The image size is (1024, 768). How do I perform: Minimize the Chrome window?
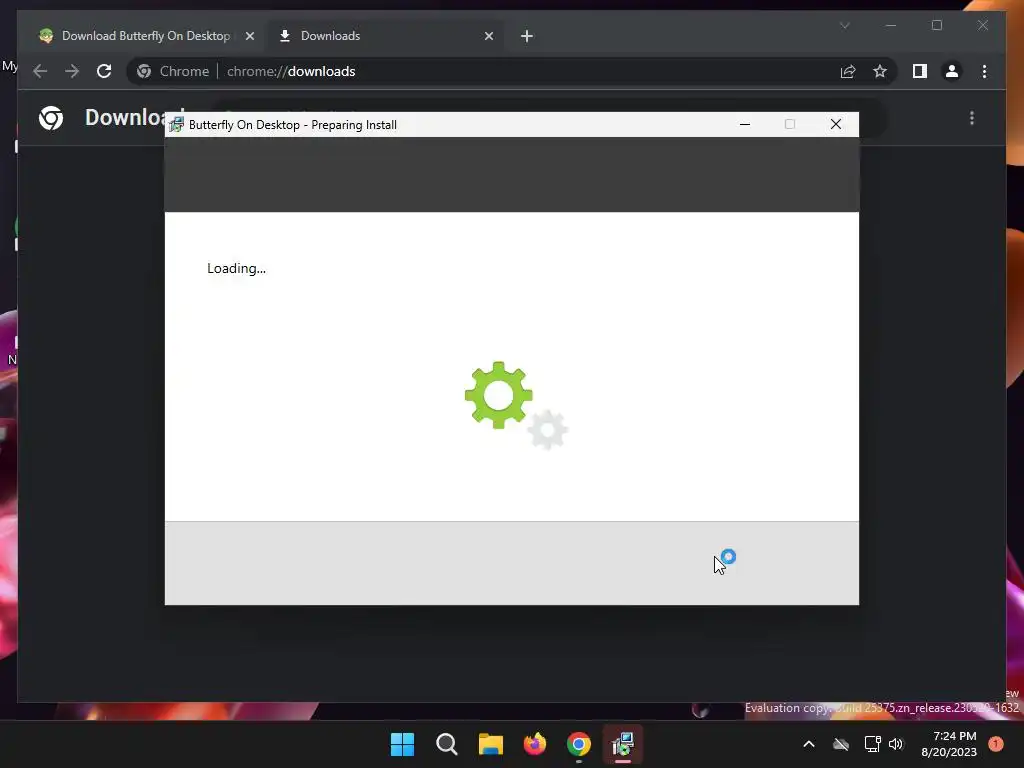[x=891, y=25]
